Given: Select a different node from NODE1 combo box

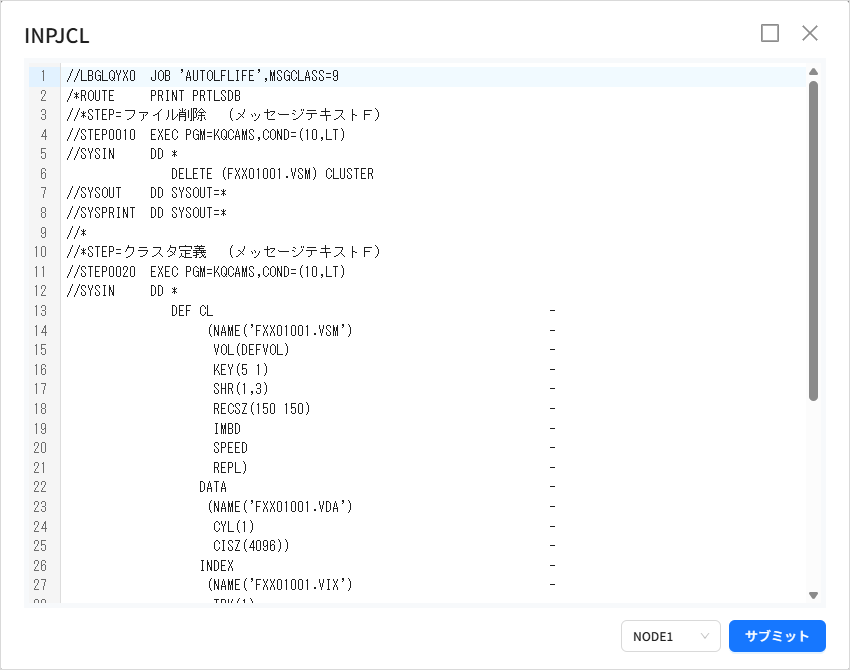Looking at the screenshot, I should click(x=671, y=636).
